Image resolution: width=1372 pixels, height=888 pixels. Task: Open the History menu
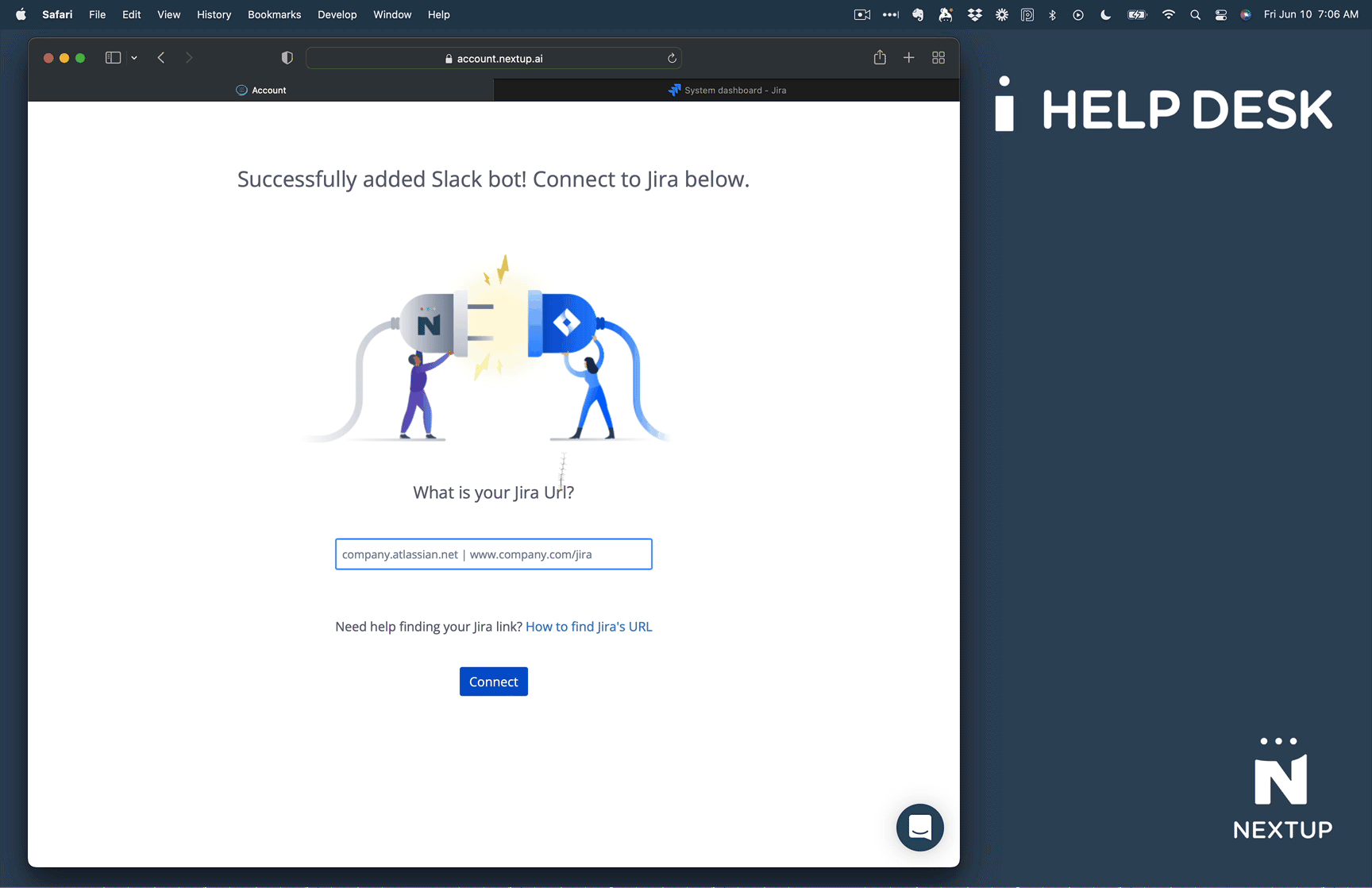(214, 14)
